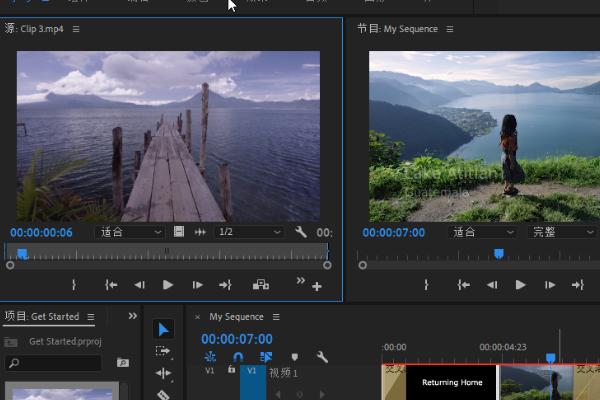600x400 pixels.
Task: Click the Program monitor blue playhead
Action: (499, 253)
